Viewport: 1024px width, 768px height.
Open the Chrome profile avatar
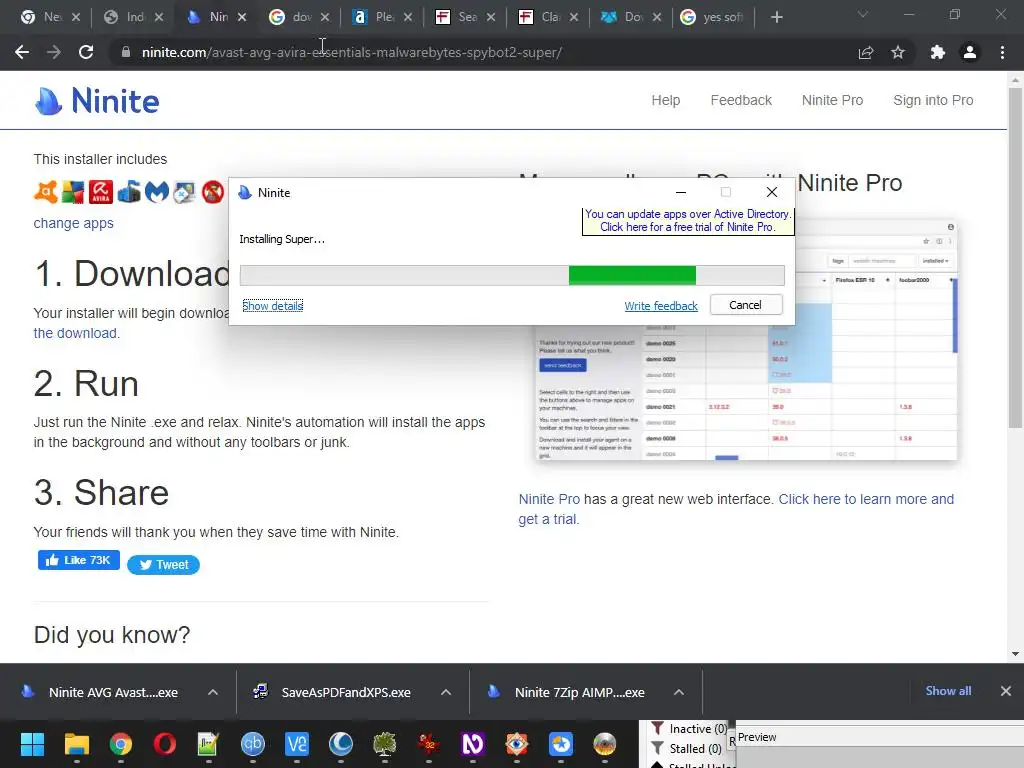coord(970,52)
